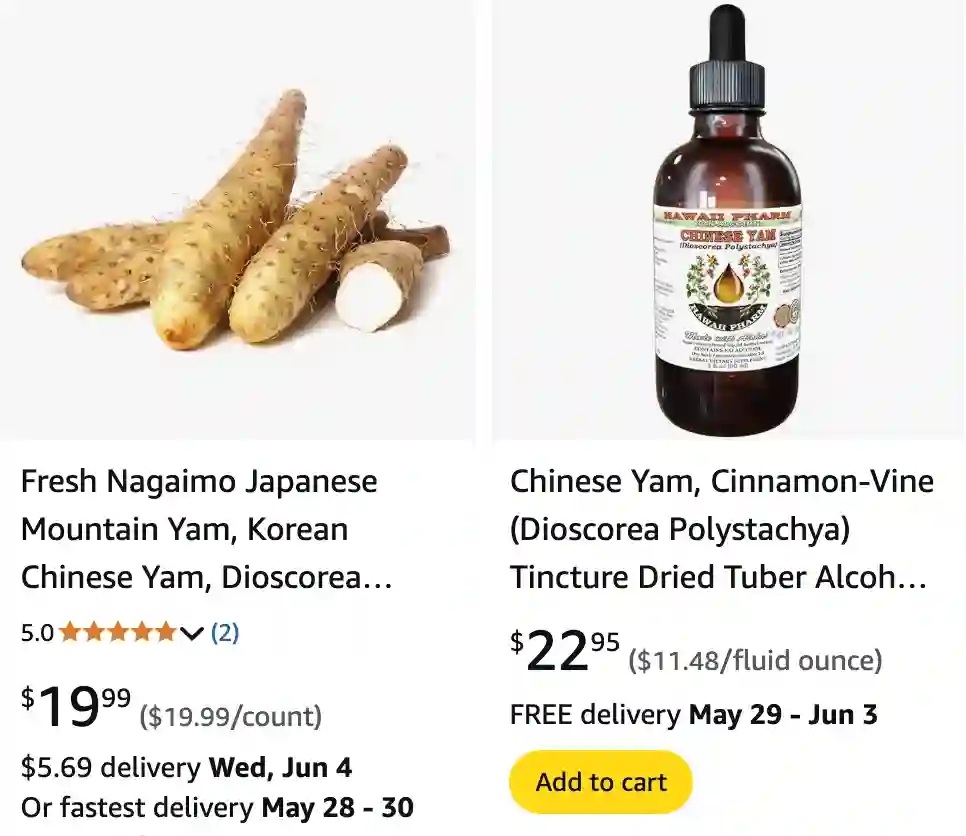Image resolution: width=966 pixels, height=836 pixels.
Task: Add the Chinese Yam tincture to cart
Action: (601, 782)
